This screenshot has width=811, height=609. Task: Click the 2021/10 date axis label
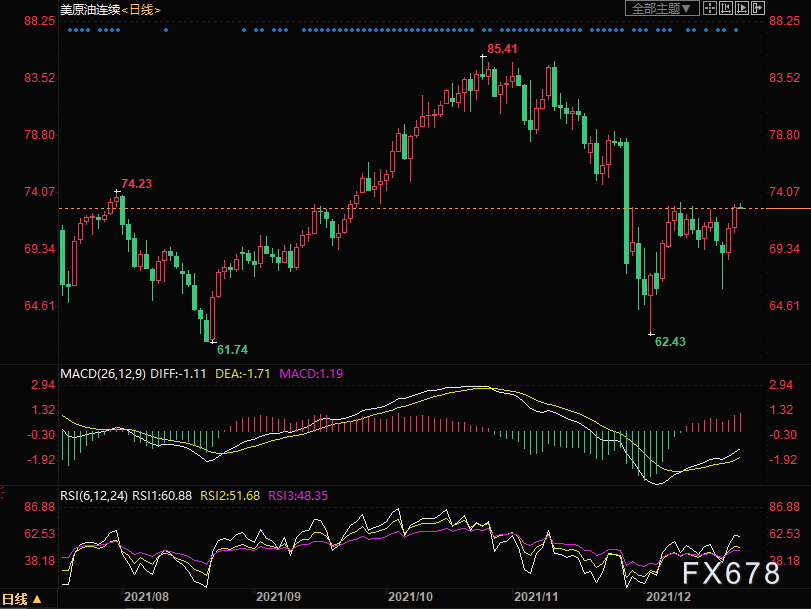410,597
